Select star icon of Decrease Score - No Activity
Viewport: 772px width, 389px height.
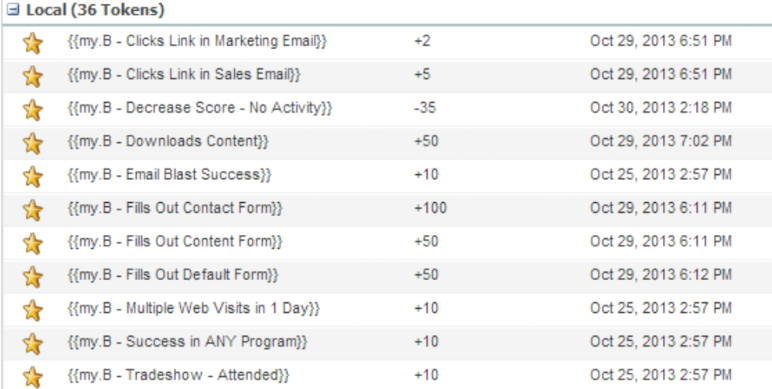click(x=32, y=110)
